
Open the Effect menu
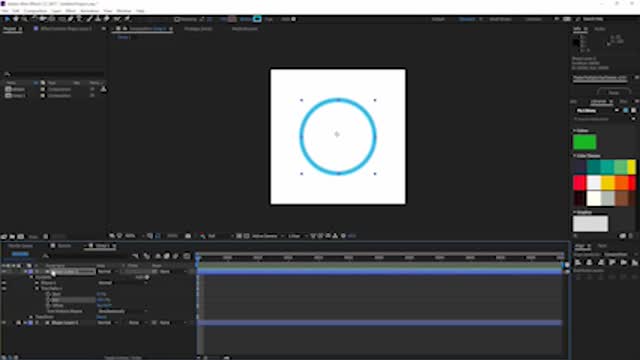tap(71, 11)
